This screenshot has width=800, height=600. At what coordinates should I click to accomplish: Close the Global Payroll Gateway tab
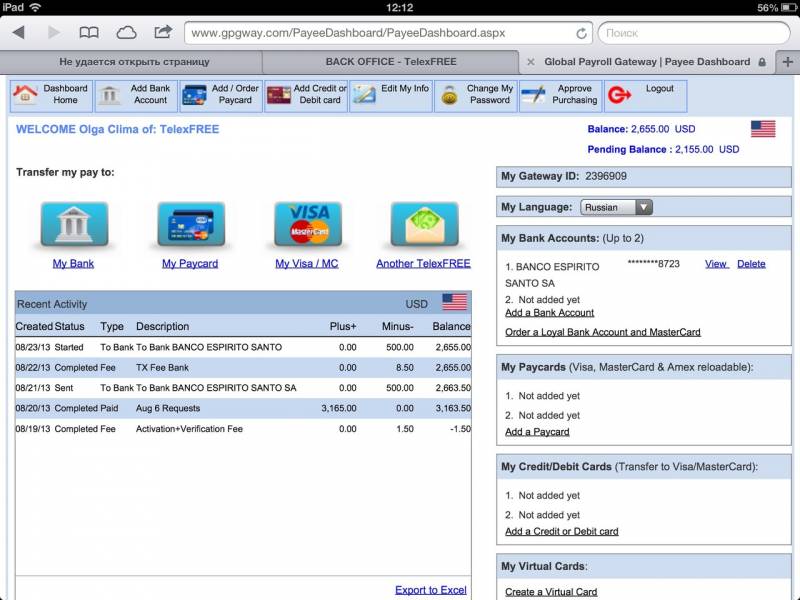click(x=531, y=62)
